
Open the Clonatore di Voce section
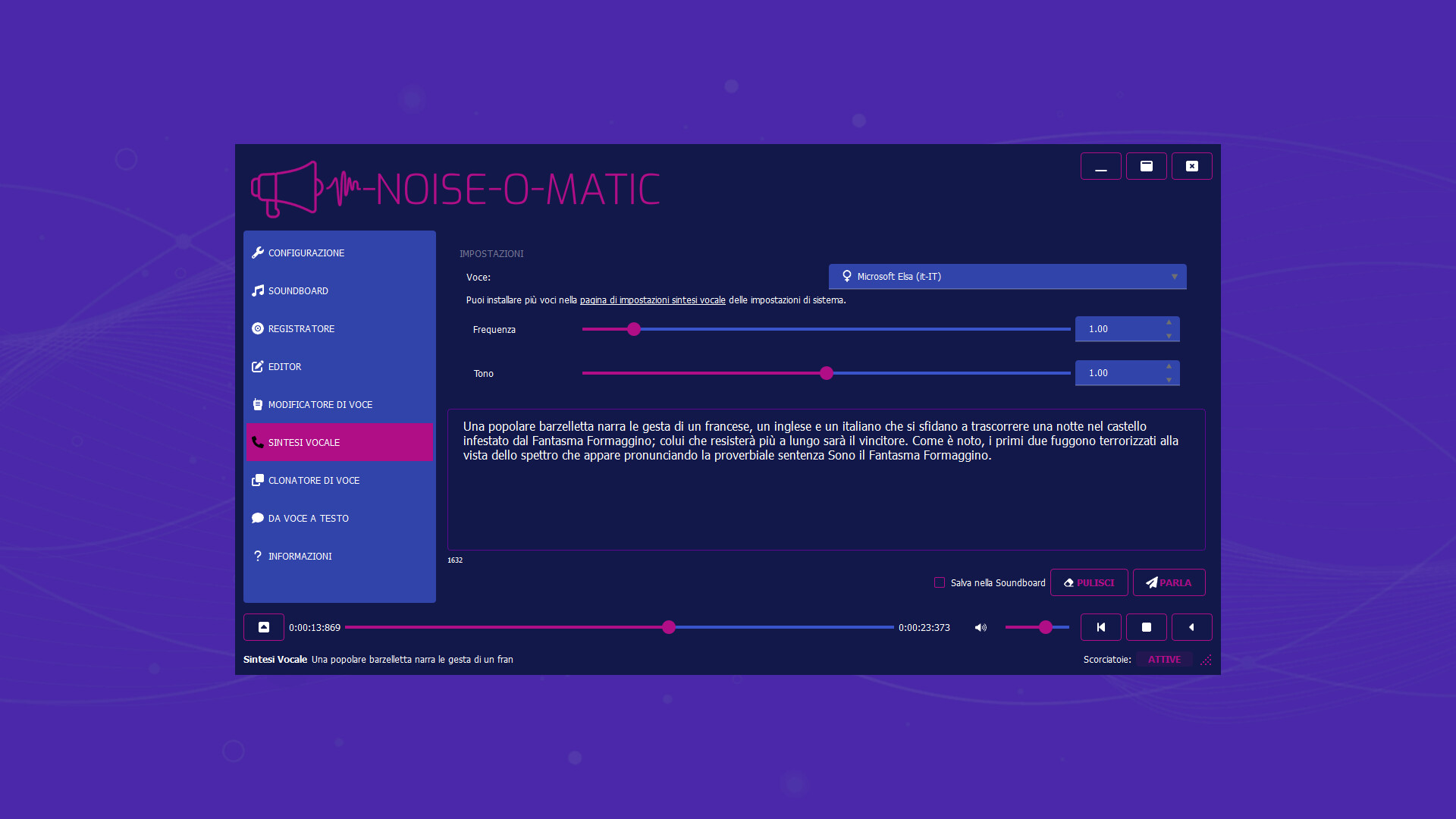point(313,481)
